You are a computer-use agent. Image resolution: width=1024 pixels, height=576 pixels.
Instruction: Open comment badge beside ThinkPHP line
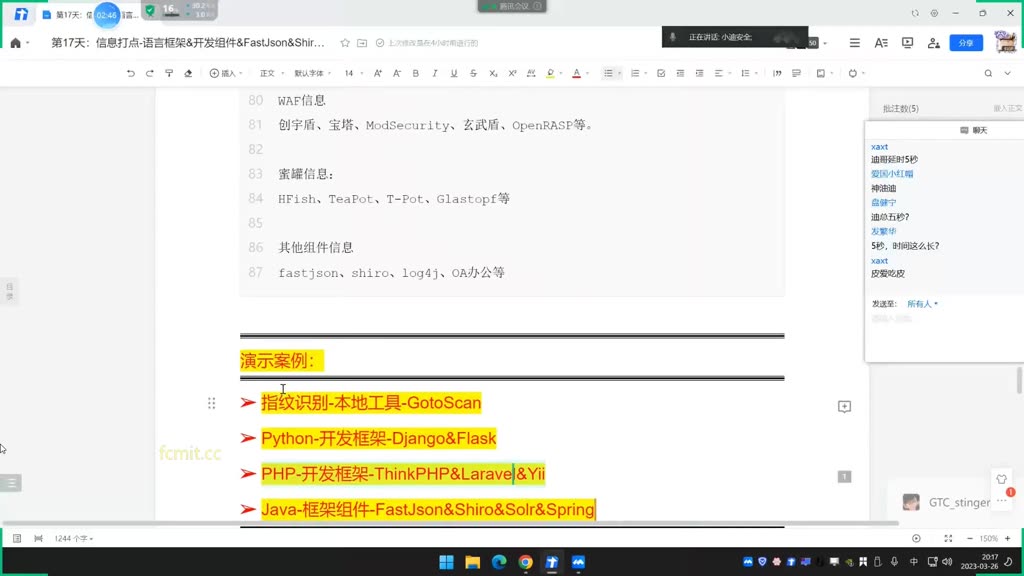click(844, 477)
